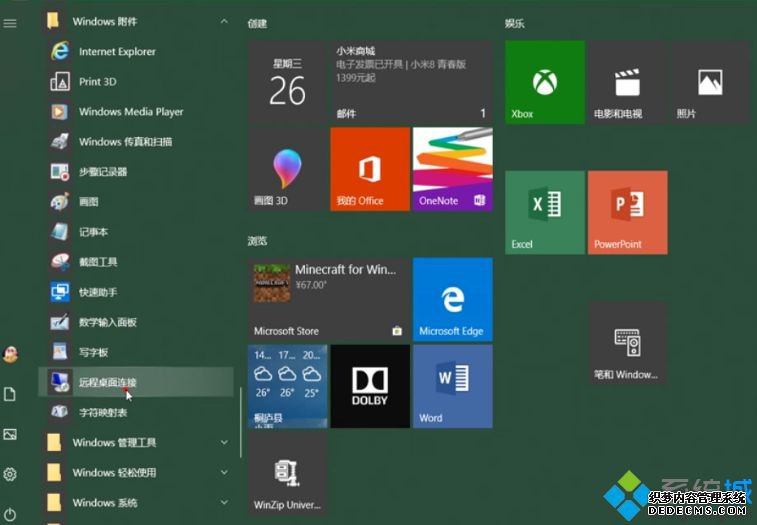
Task: Click the 浏览 group heading
Action: 257,241
